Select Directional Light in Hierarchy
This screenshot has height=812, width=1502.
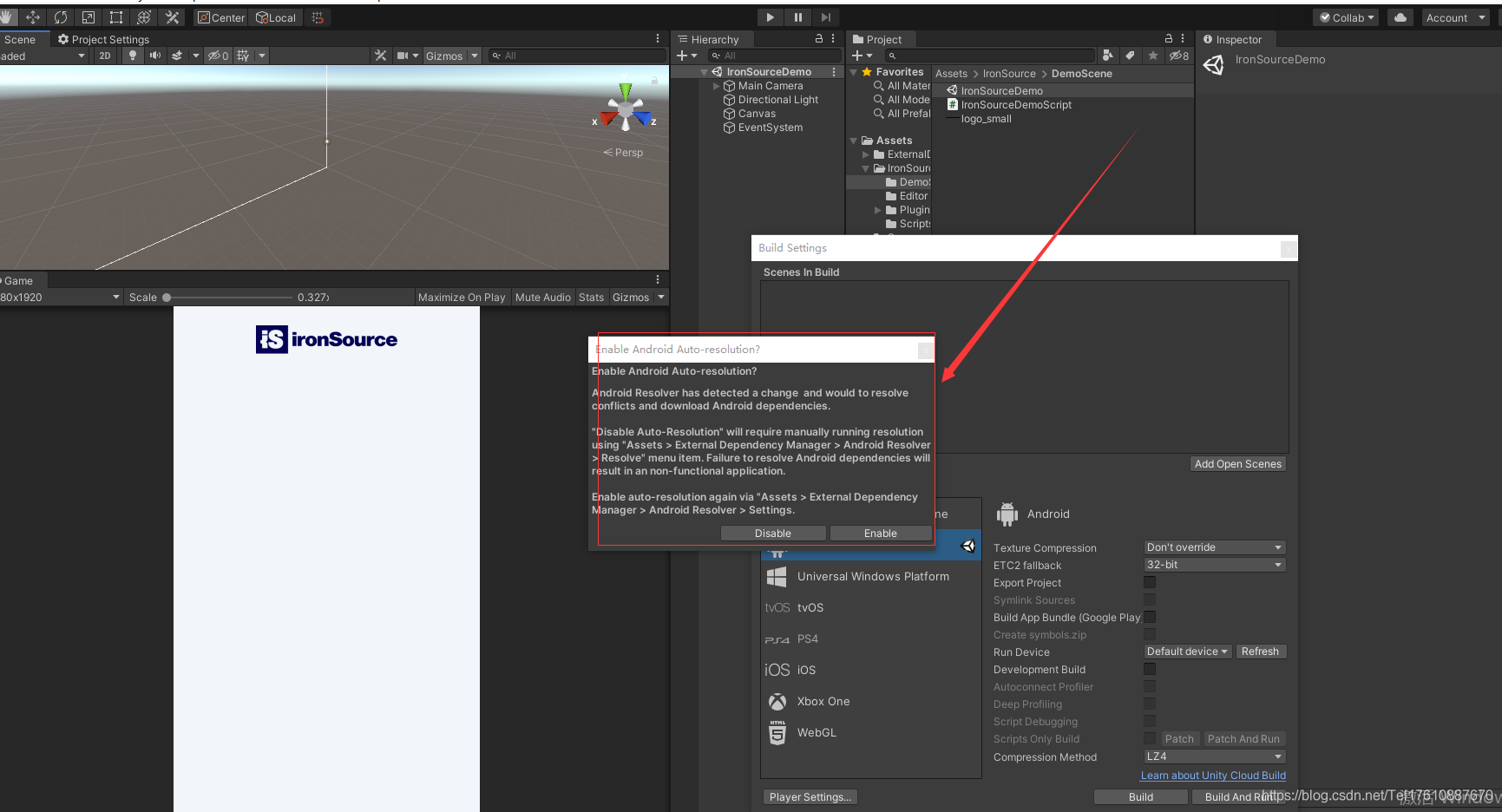point(777,100)
